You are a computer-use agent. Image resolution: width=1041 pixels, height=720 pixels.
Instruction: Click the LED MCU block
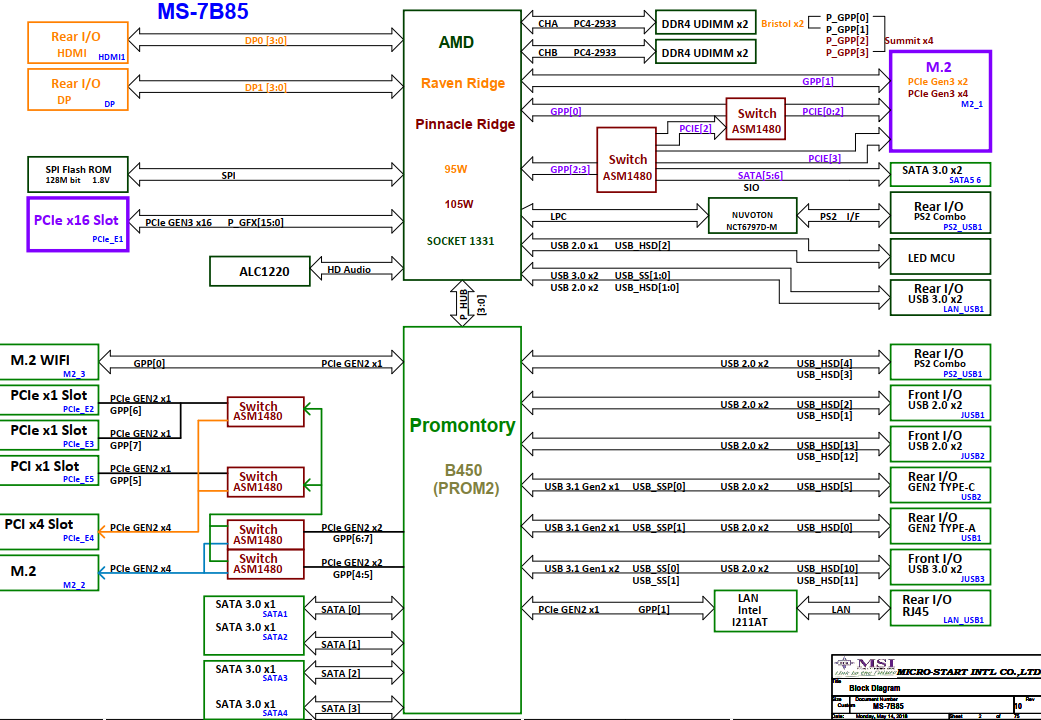point(940,257)
